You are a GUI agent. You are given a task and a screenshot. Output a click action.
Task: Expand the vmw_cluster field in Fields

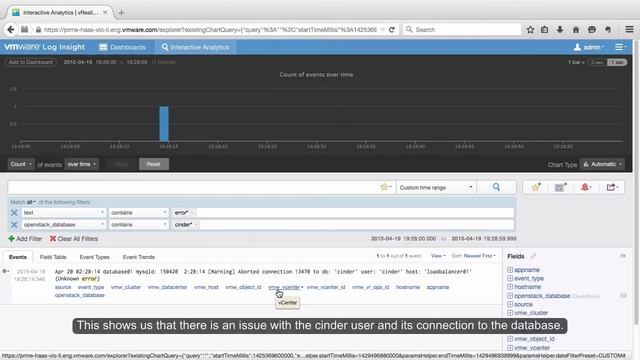coord(510,313)
